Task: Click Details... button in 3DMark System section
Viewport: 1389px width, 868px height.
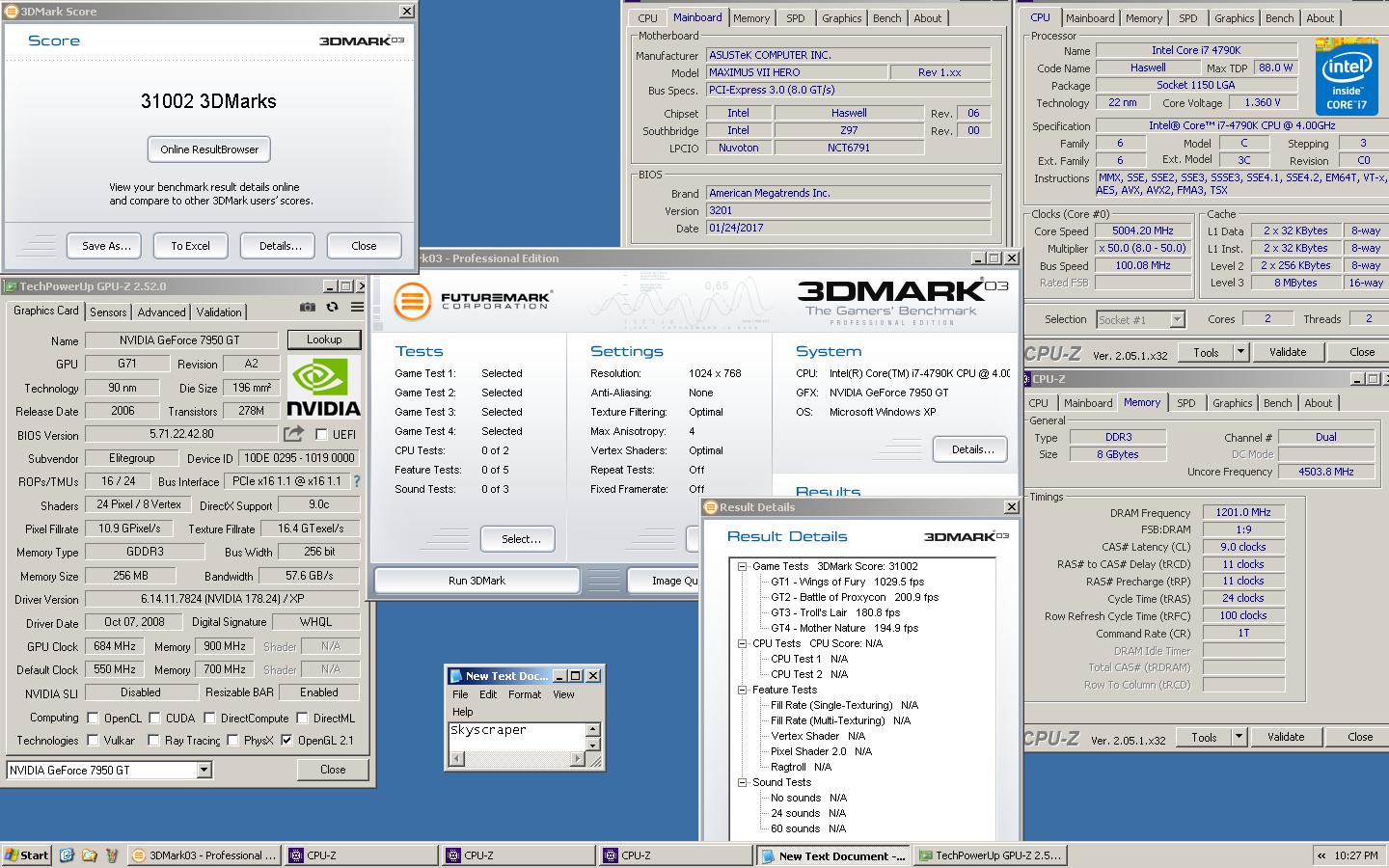Action: click(972, 449)
